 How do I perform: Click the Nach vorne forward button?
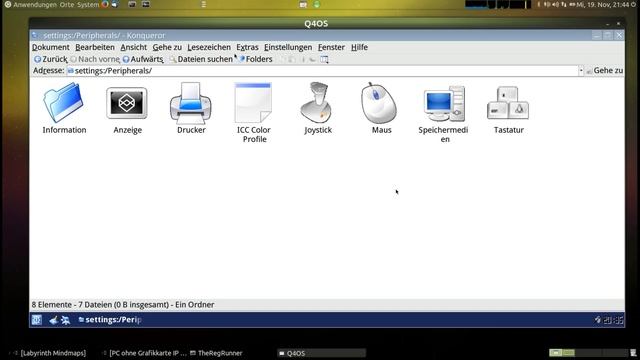pyautogui.click(x=95, y=59)
